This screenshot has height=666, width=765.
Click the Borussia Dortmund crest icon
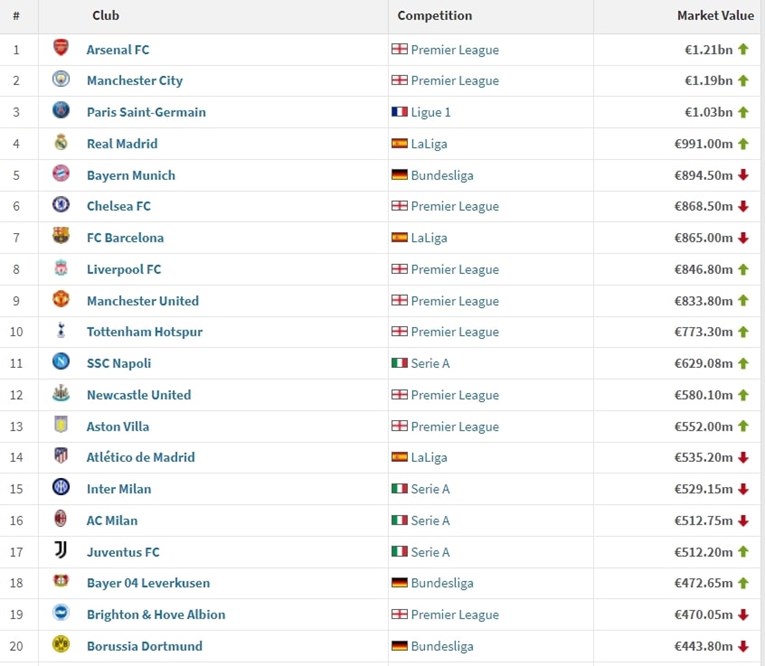(x=61, y=644)
